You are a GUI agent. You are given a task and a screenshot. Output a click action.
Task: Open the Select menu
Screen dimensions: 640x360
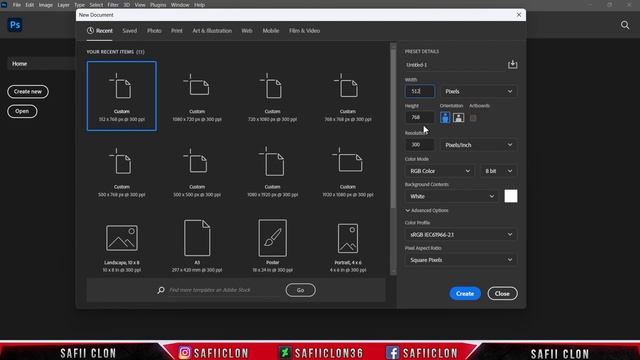[96, 5]
